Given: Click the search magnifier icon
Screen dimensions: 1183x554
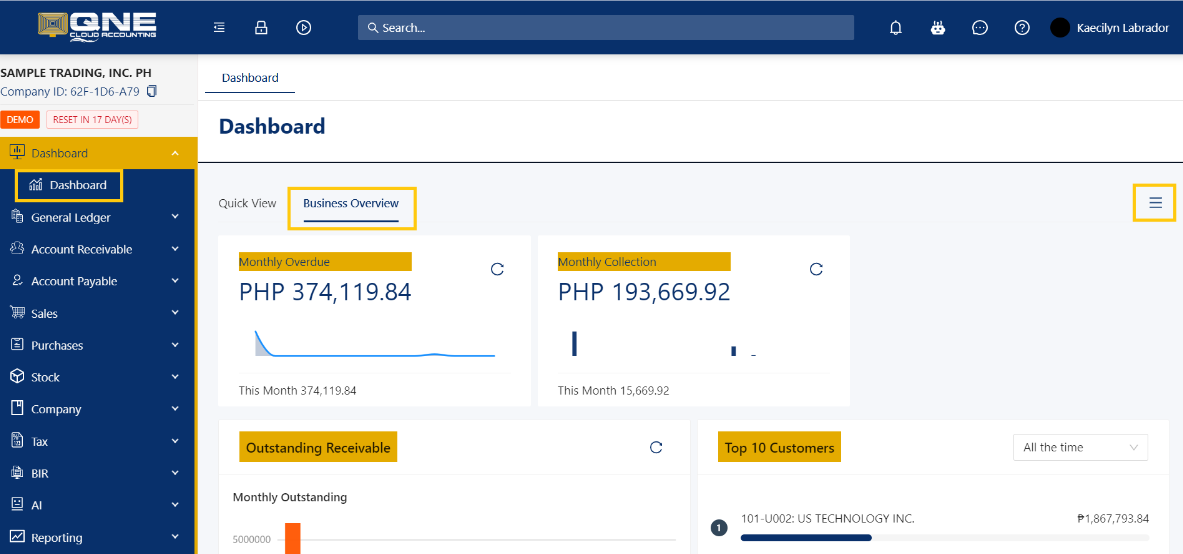Looking at the screenshot, I should coord(372,28).
